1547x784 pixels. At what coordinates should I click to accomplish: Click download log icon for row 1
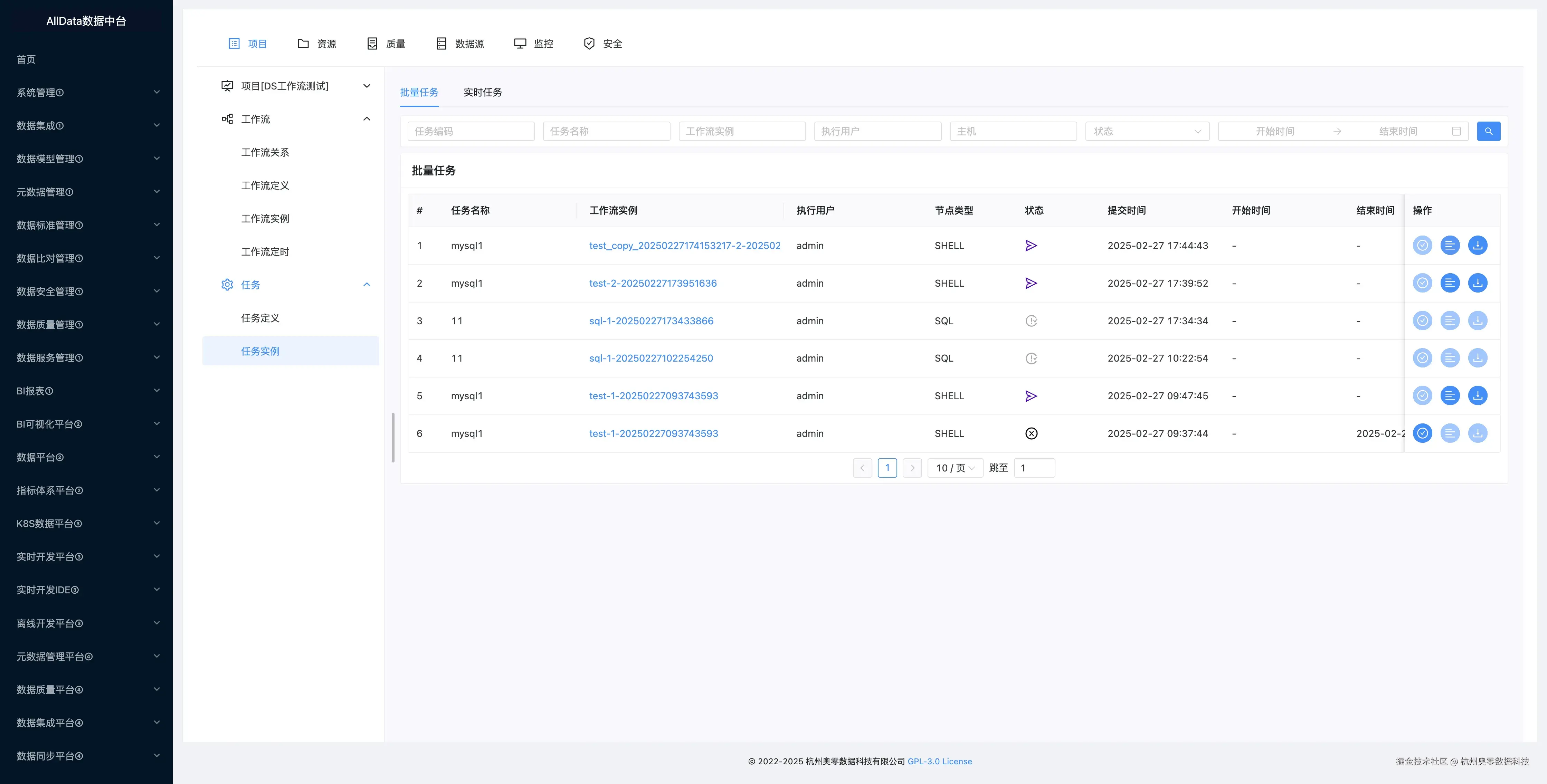coord(1477,245)
